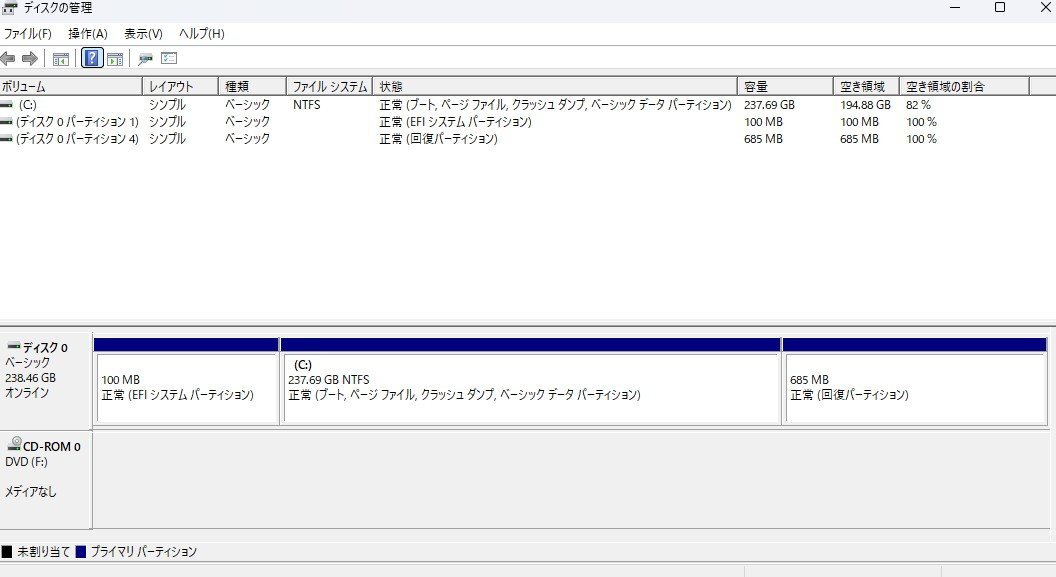Image resolution: width=1056 pixels, height=577 pixels.
Task: Toggle the console tree pane visibility
Action: (x=60, y=58)
